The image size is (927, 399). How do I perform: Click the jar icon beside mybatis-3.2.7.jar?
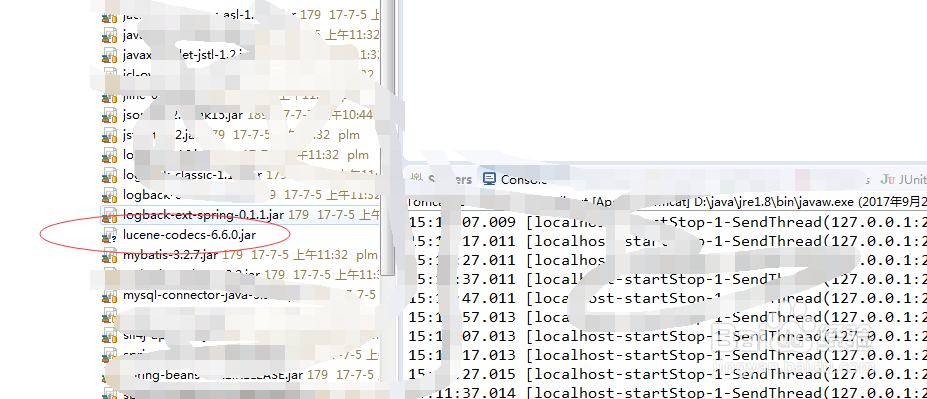[x=109, y=256]
